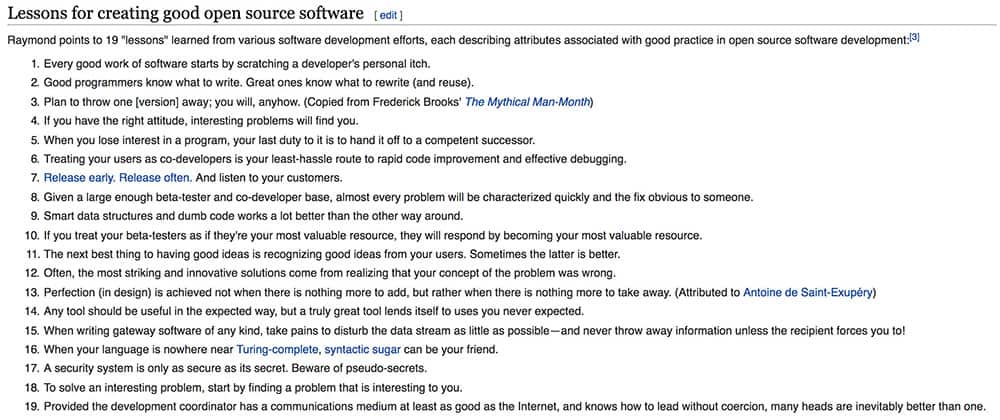Click lesson 2 about good programmers
Image resolution: width=1000 pixels, height=420 pixels.
pos(258,83)
